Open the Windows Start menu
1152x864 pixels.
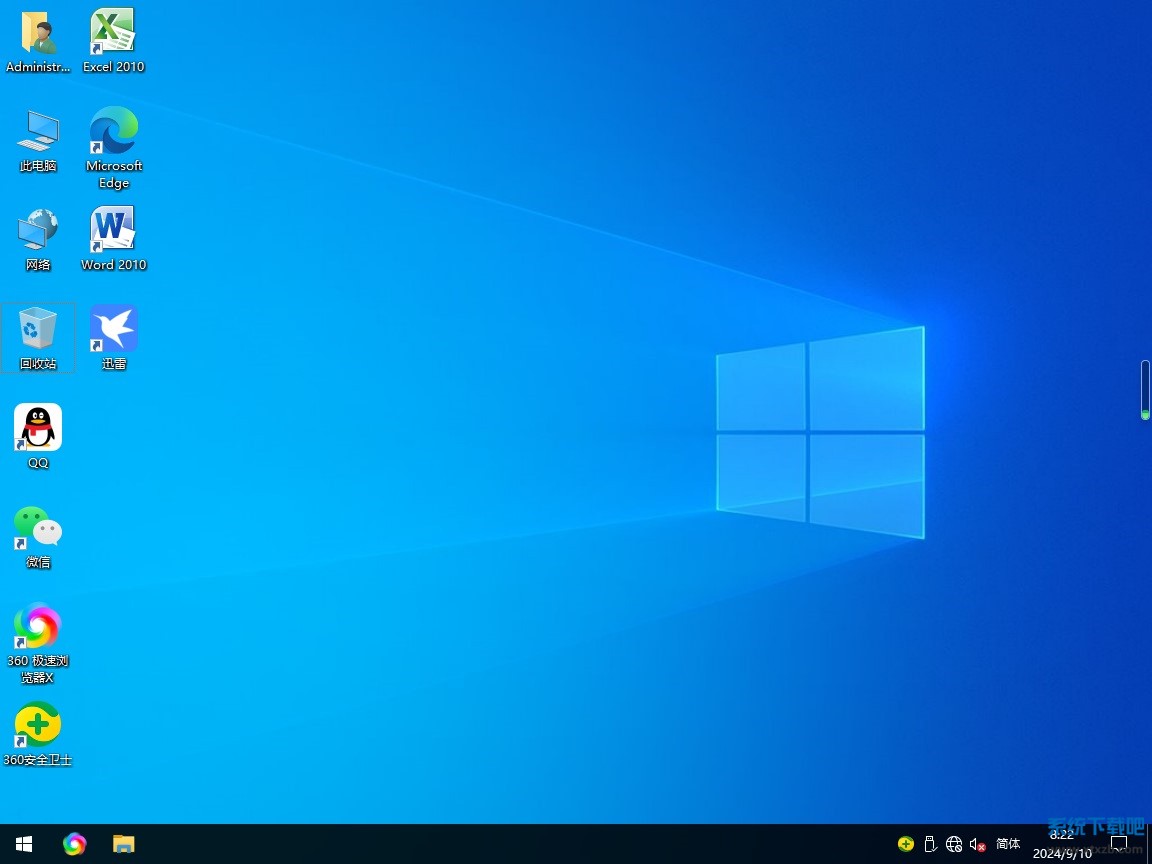pos(24,844)
